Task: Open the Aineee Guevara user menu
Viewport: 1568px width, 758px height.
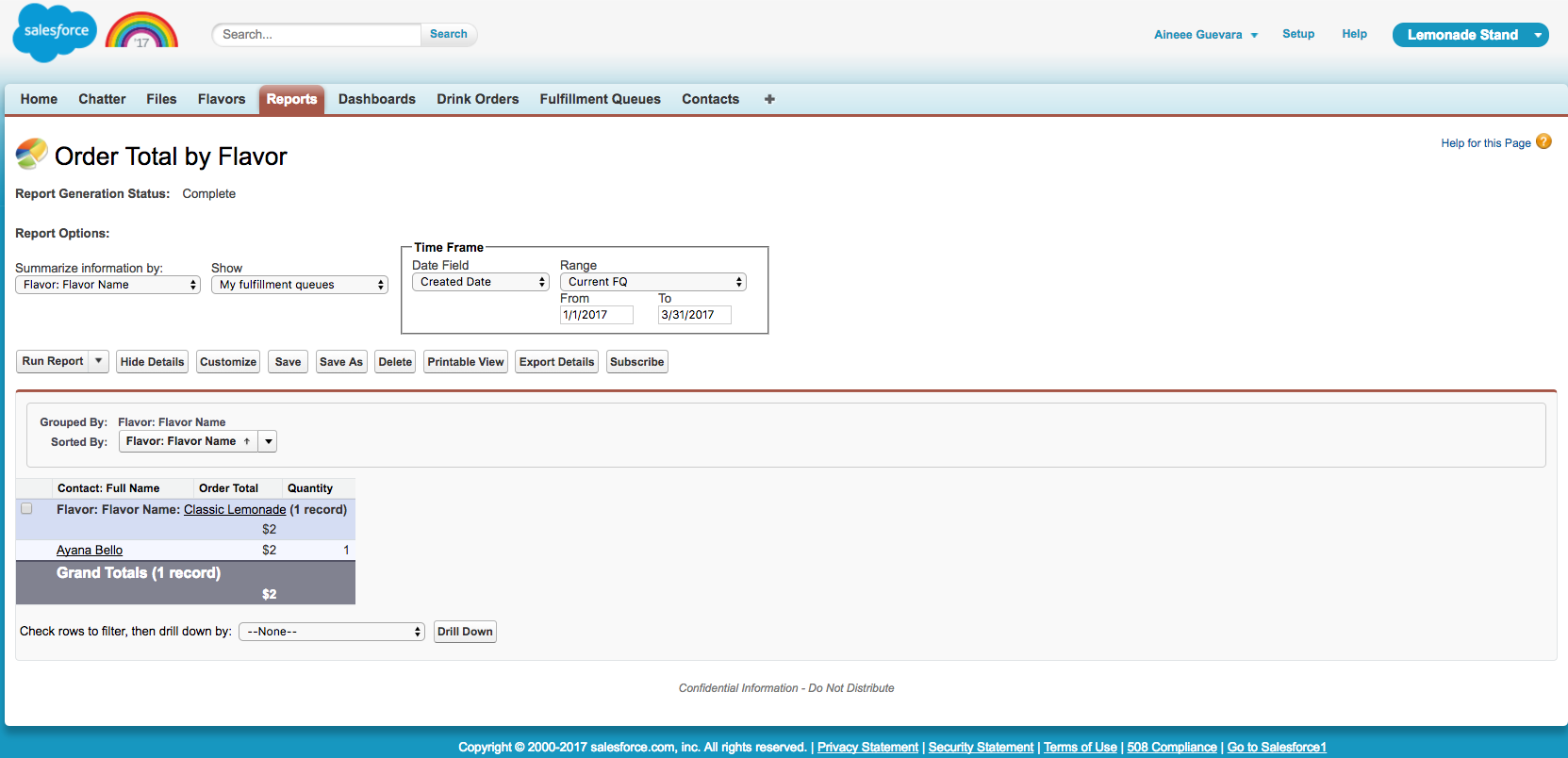Action: coord(1206,35)
